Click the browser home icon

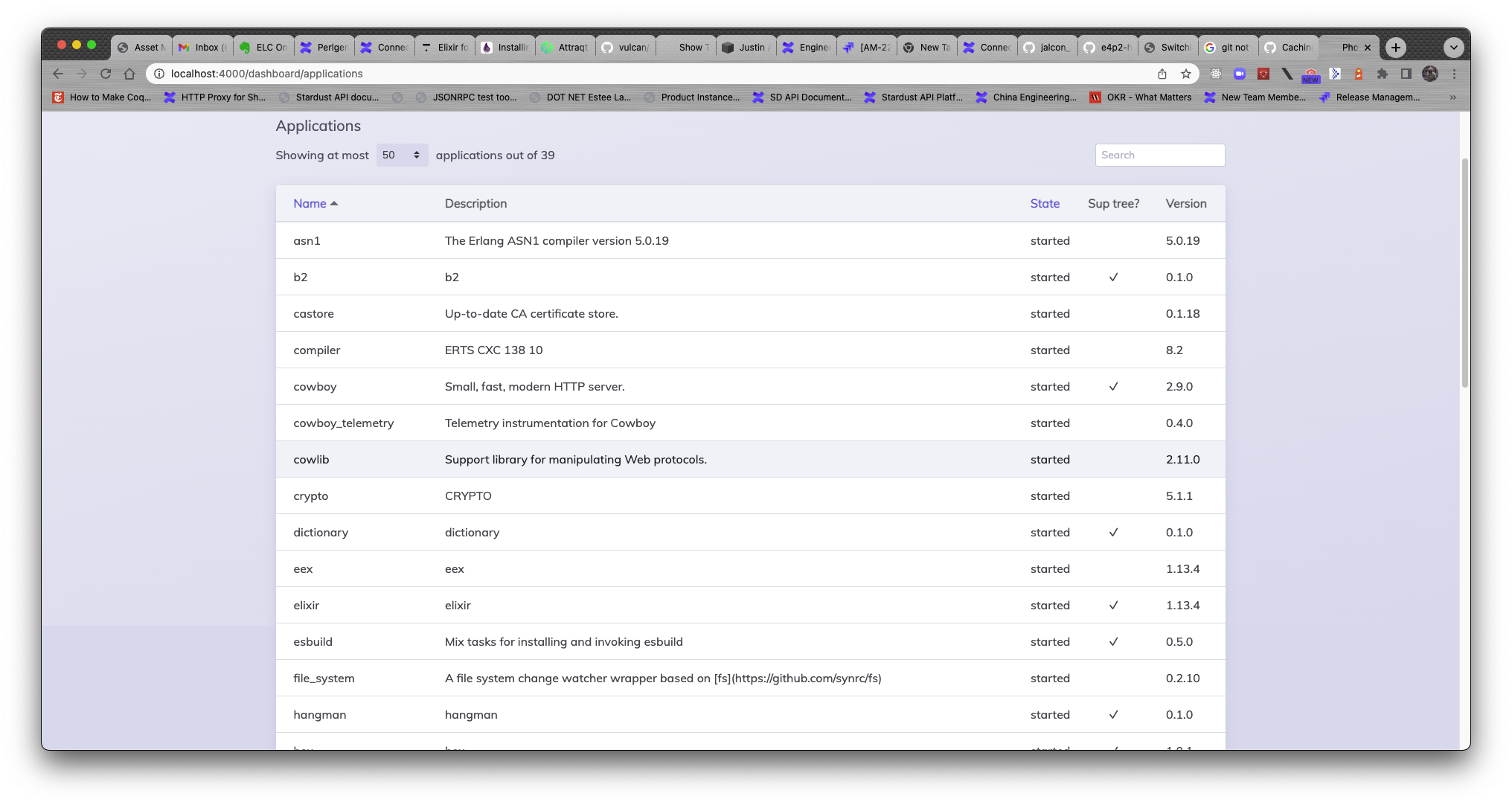(x=129, y=74)
